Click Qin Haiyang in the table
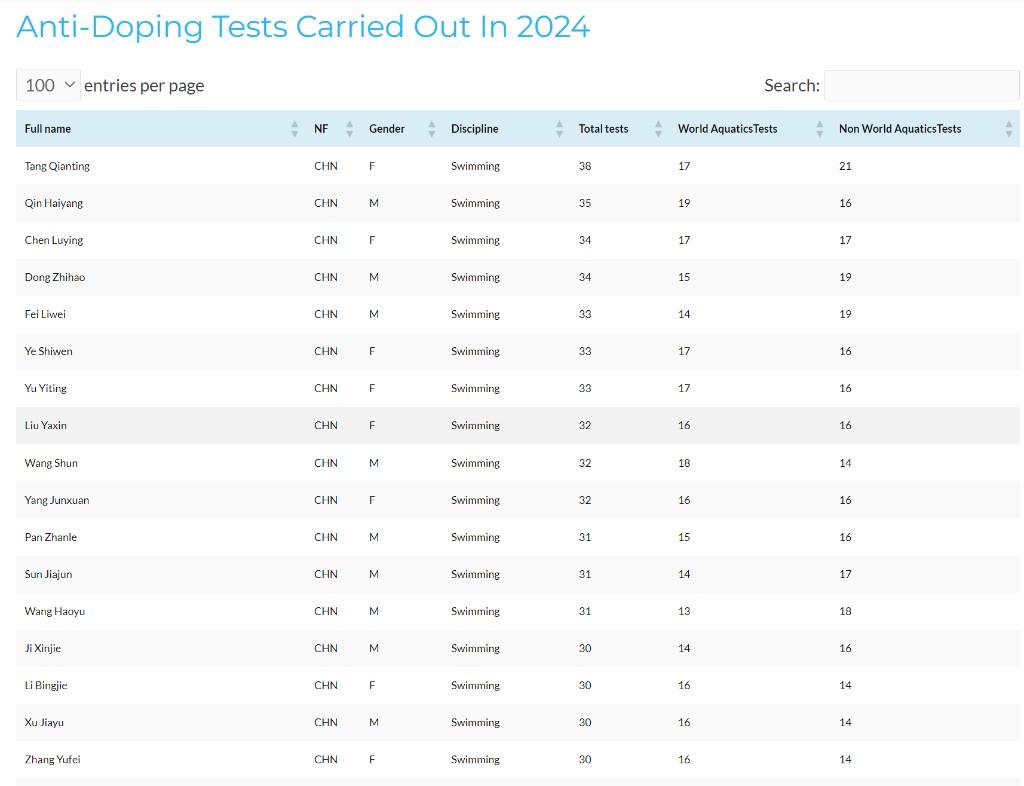The height and width of the screenshot is (786, 1024). coord(54,203)
